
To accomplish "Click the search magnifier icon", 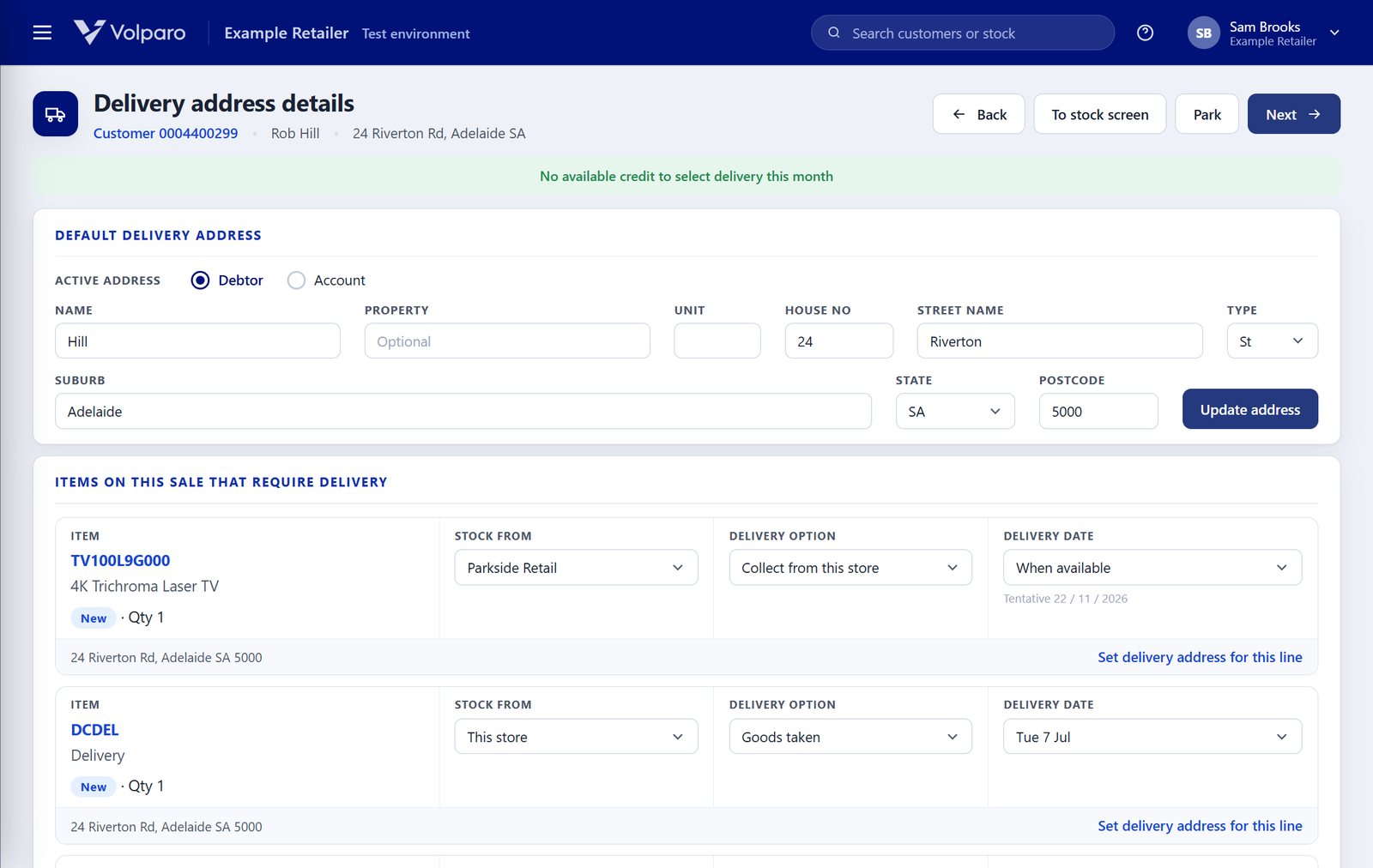I will click(x=833, y=33).
